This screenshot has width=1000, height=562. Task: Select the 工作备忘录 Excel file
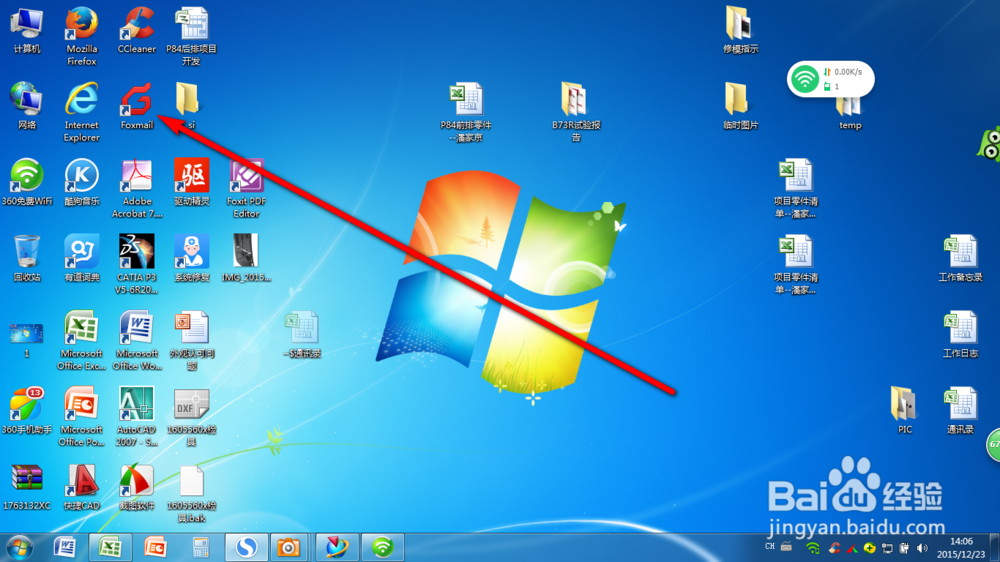960,258
